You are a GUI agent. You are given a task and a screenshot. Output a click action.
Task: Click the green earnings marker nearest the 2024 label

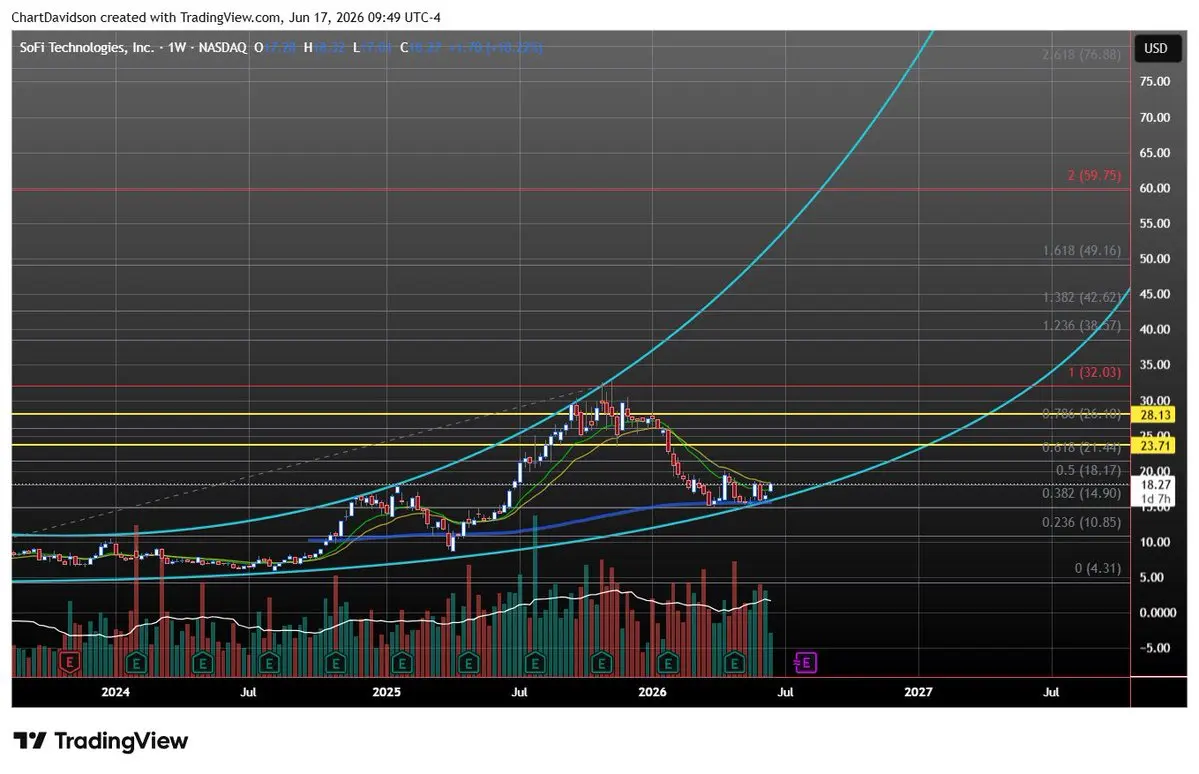[136, 662]
